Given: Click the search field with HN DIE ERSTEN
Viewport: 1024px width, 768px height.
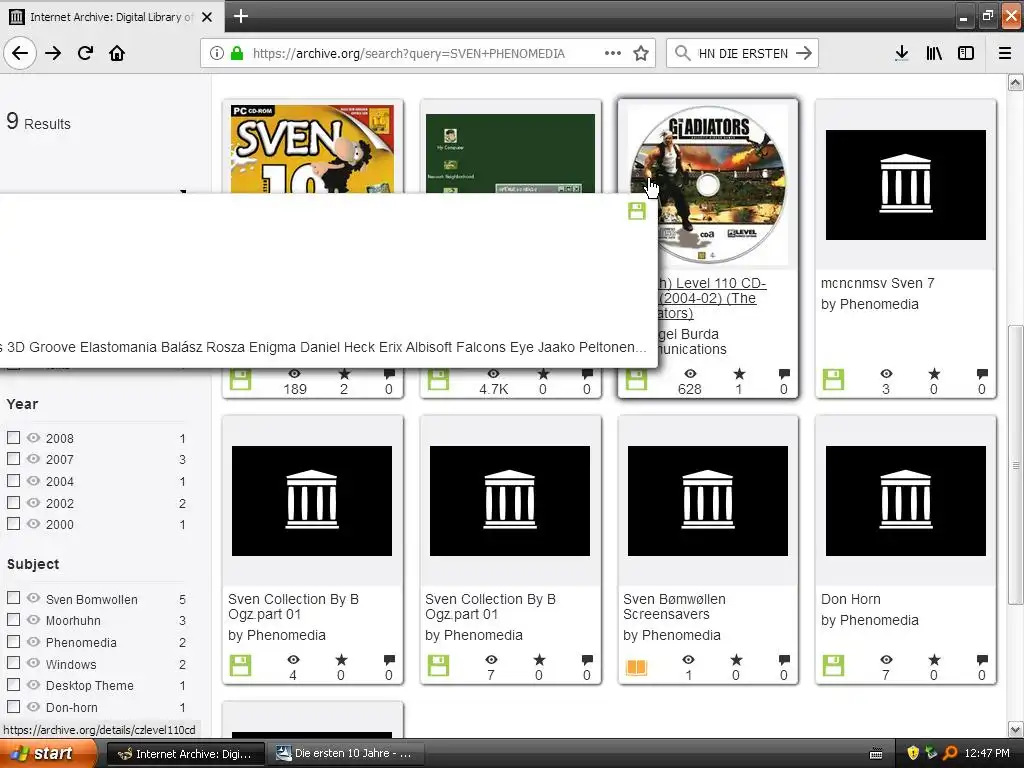Looking at the screenshot, I should point(743,54).
